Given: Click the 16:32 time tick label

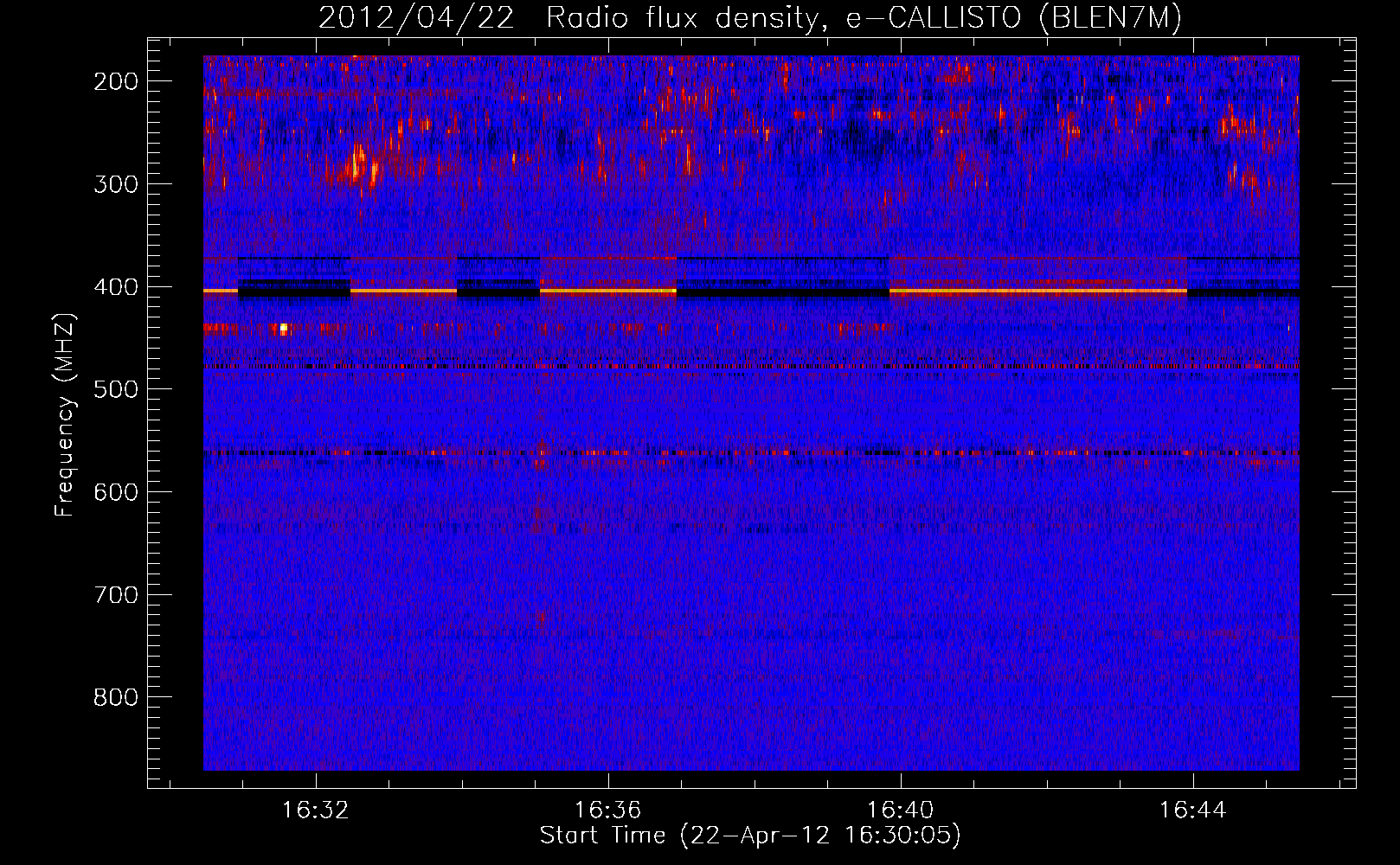Looking at the screenshot, I should [x=316, y=811].
